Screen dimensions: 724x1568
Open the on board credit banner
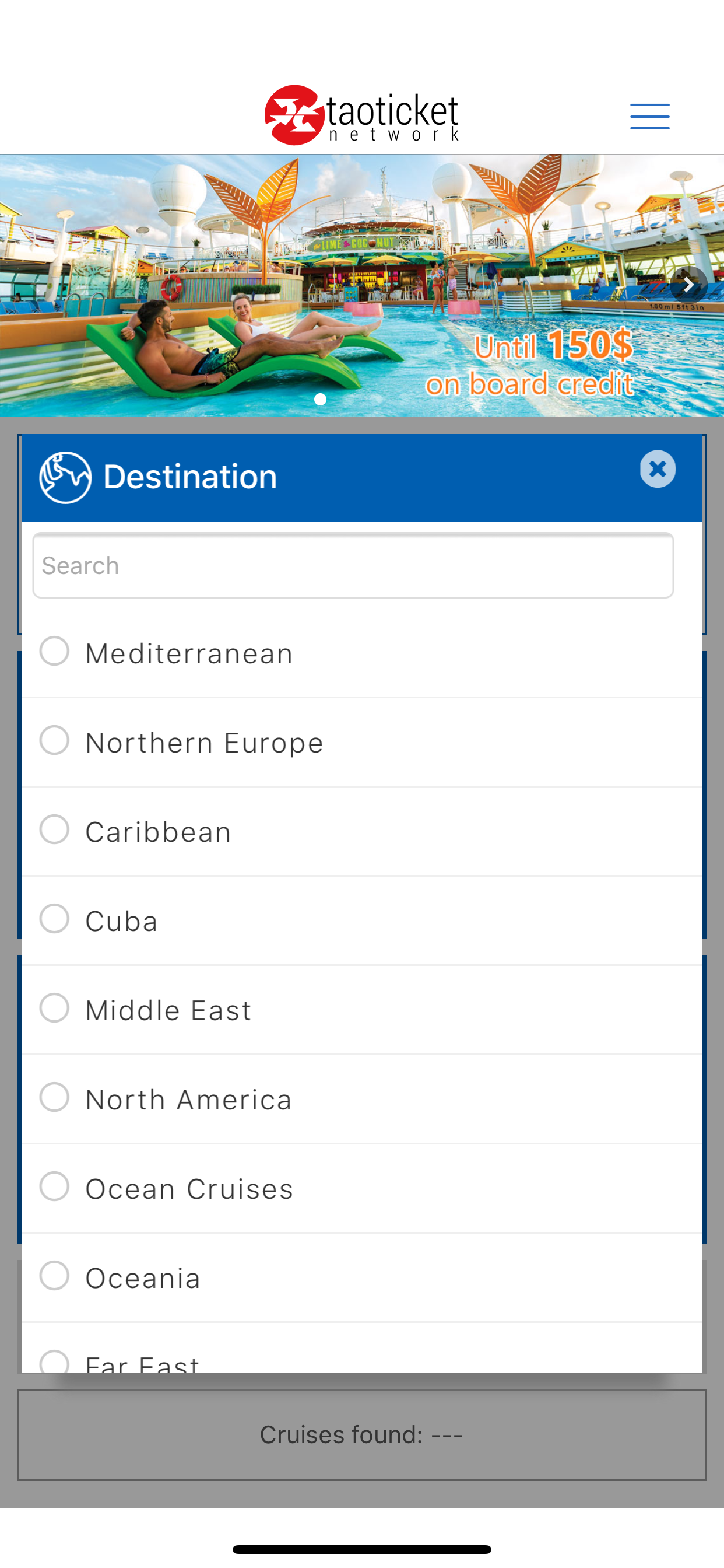click(x=361, y=285)
